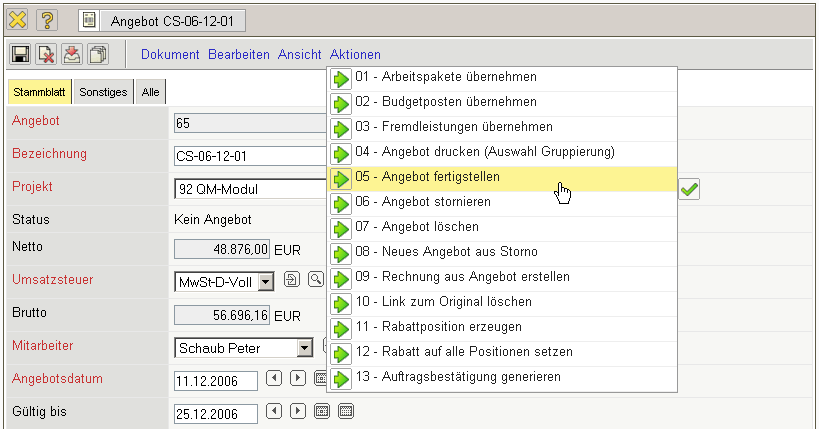
Task: Open help with the question mark icon
Action: (x=46, y=19)
